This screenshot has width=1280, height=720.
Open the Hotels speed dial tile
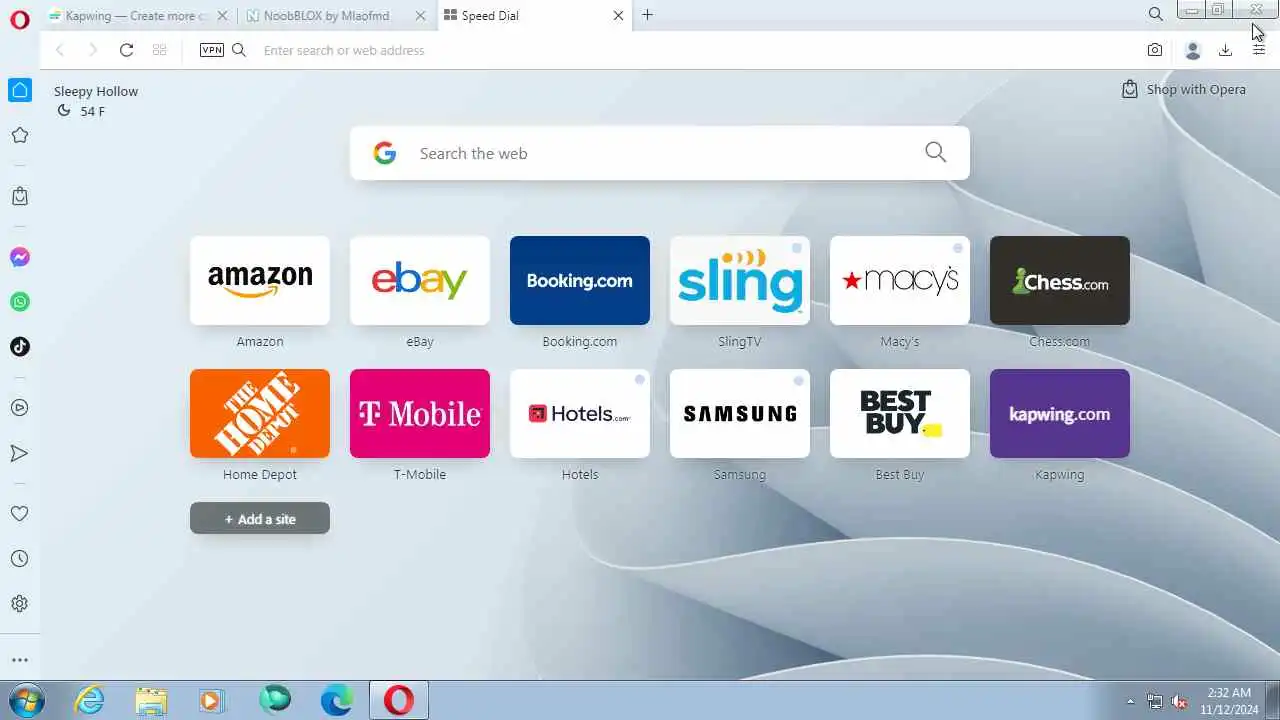point(580,413)
